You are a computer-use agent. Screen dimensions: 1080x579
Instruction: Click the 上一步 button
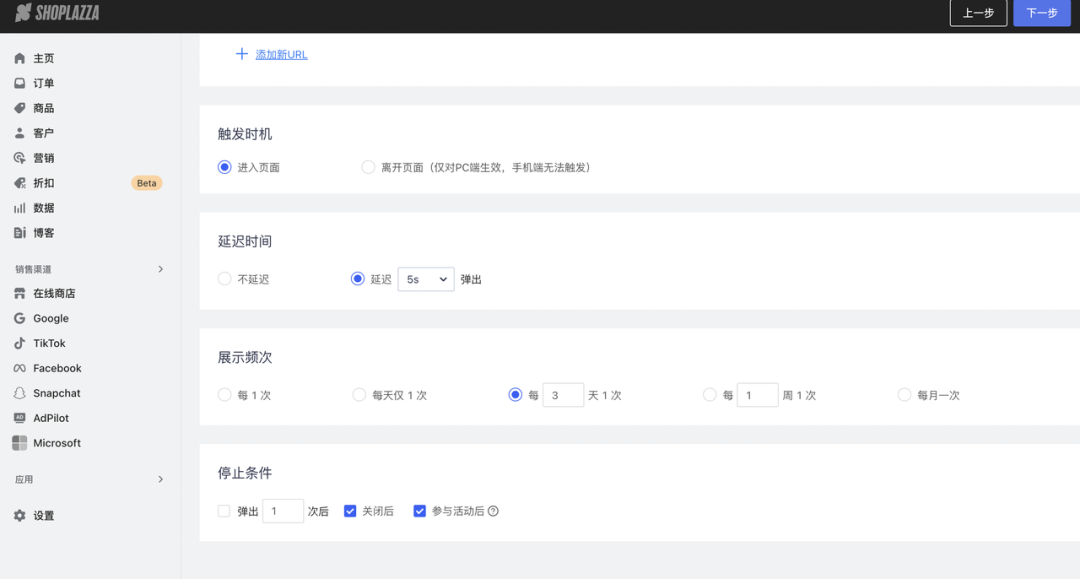978,13
